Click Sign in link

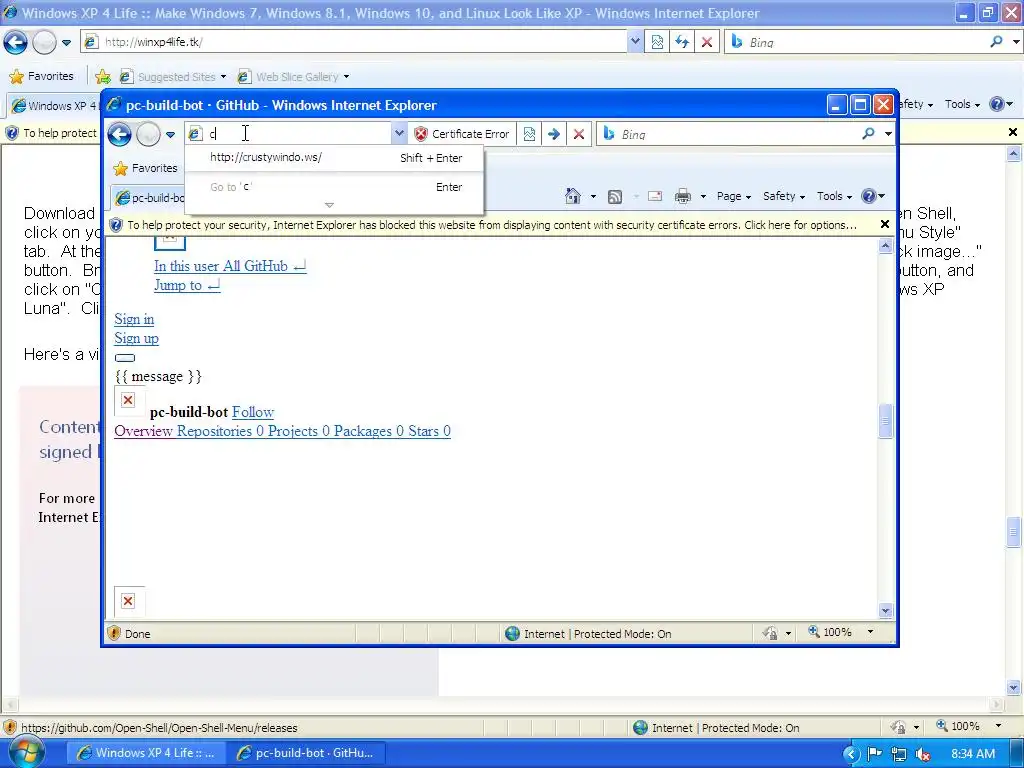click(134, 319)
